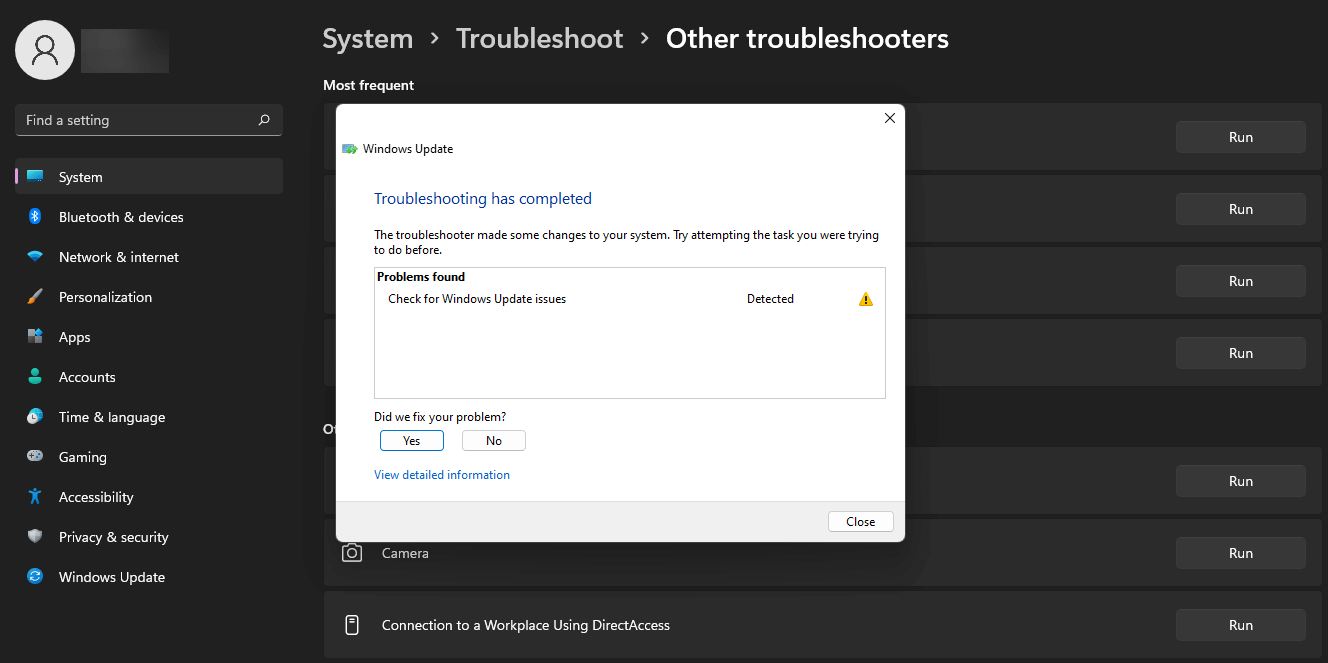Image resolution: width=1328 pixels, height=663 pixels.
Task: Open System settings in sidebar
Action: click(149, 177)
